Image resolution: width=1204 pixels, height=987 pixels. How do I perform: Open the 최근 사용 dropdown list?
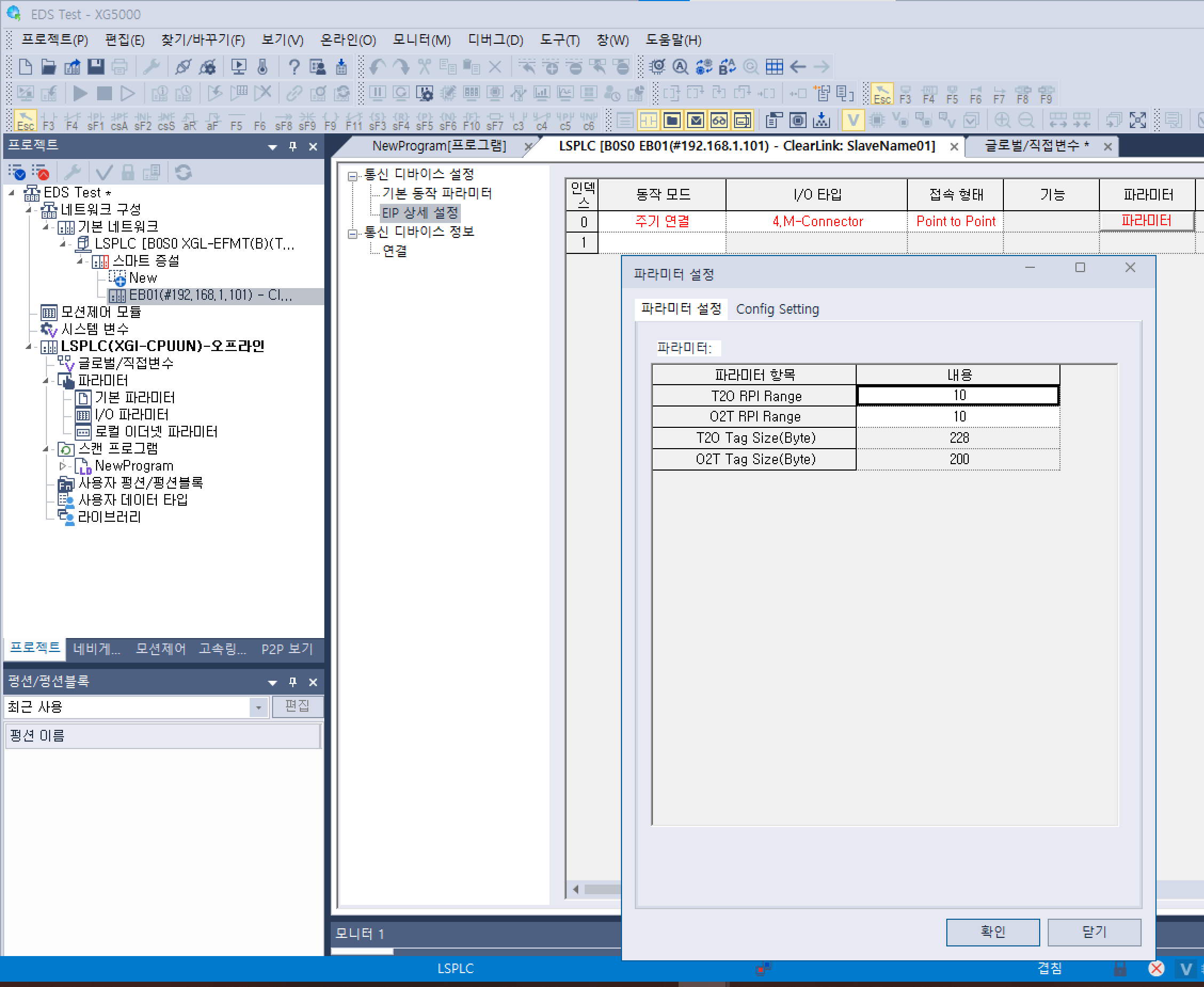260,707
